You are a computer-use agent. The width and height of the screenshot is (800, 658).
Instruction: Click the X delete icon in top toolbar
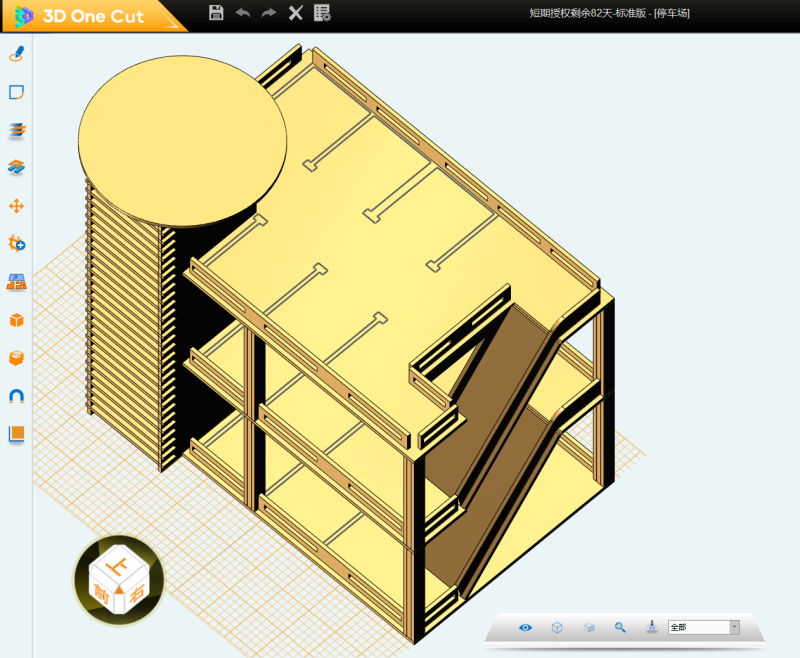tap(295, 13)
